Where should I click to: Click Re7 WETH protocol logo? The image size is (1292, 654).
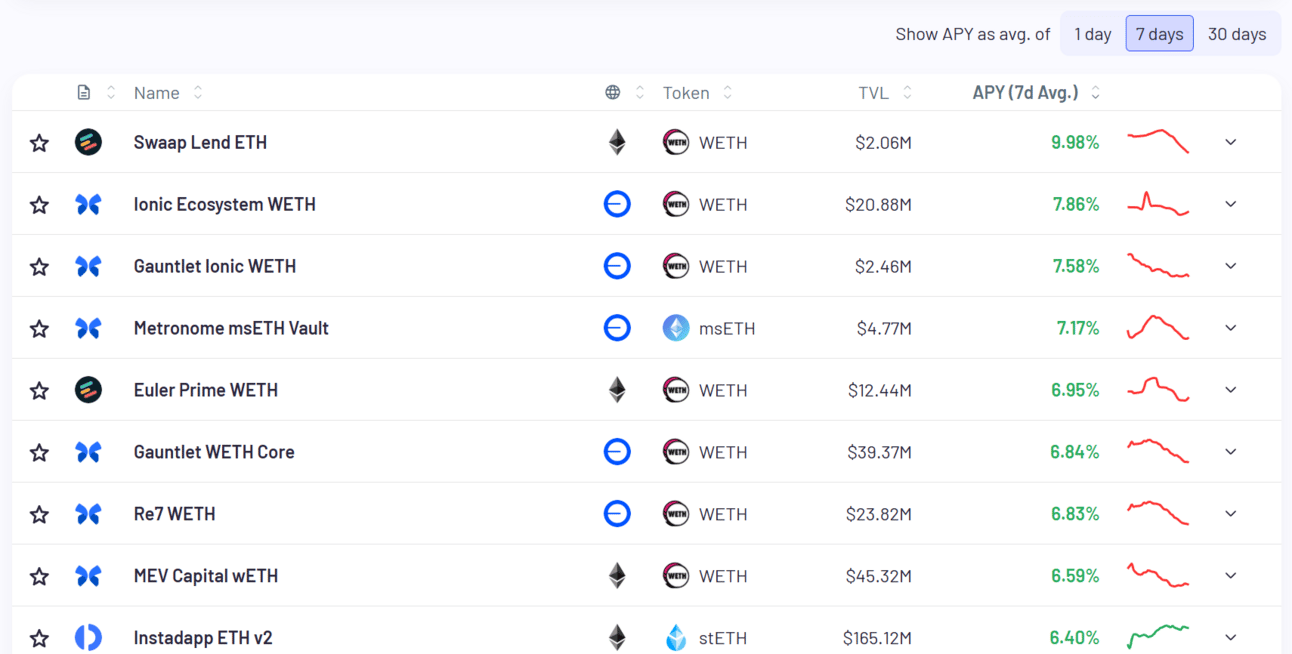(x=88, y=514)
